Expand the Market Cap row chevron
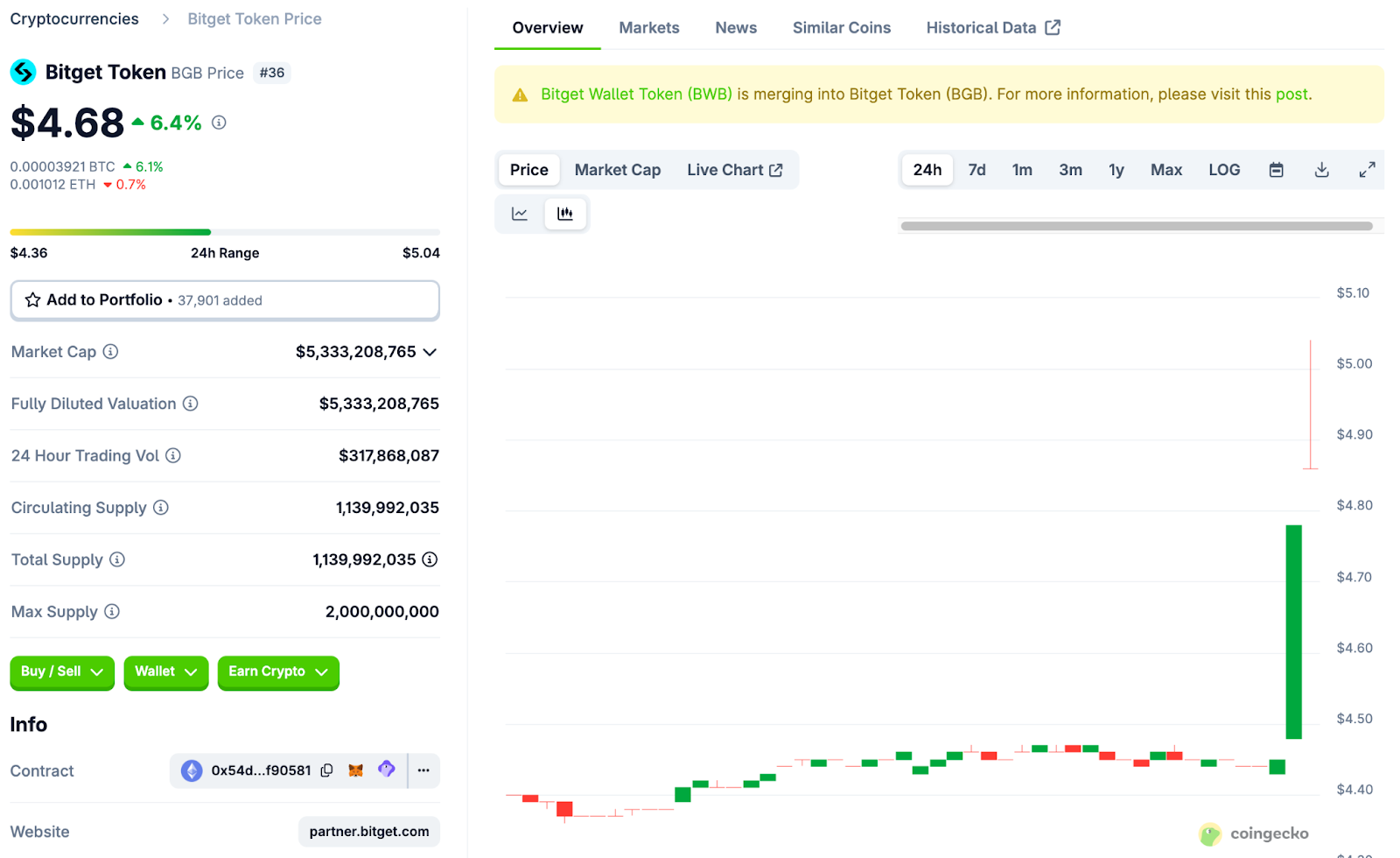The height and width of the screenshot is (858, 1400). click(429, 352)
